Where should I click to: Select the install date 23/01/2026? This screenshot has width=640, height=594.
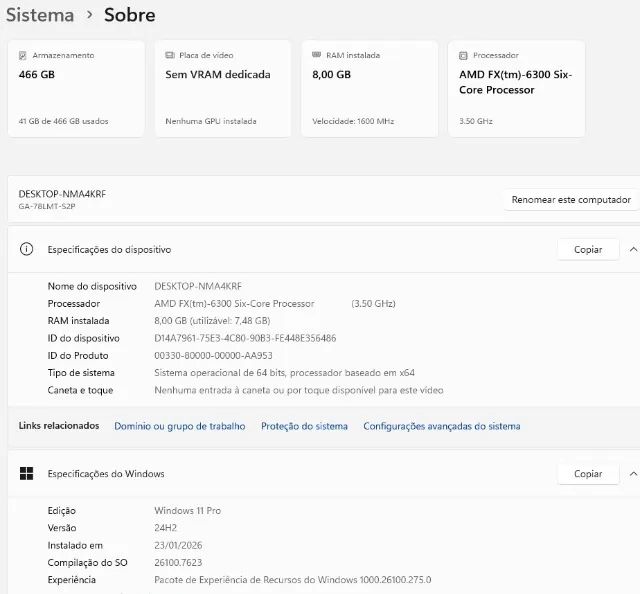(x=178, y=545)
